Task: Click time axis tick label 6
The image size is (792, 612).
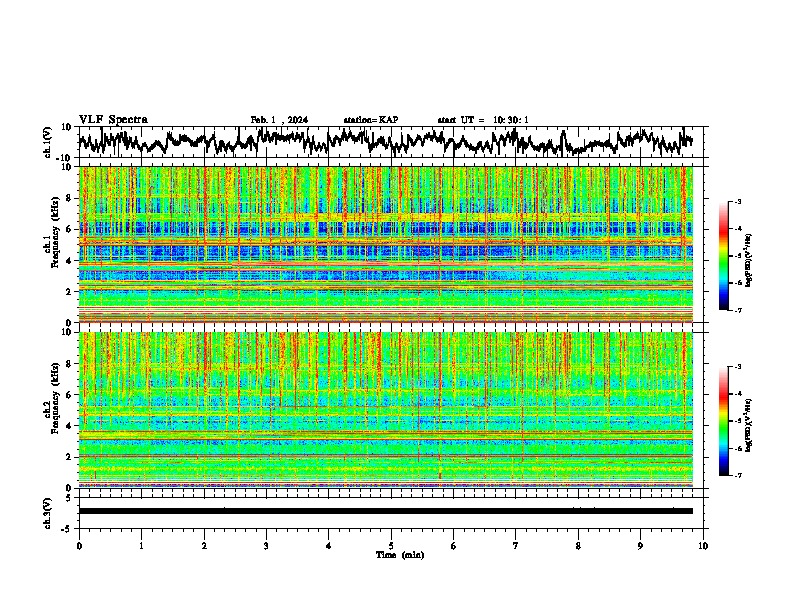Action: [454, 546]
